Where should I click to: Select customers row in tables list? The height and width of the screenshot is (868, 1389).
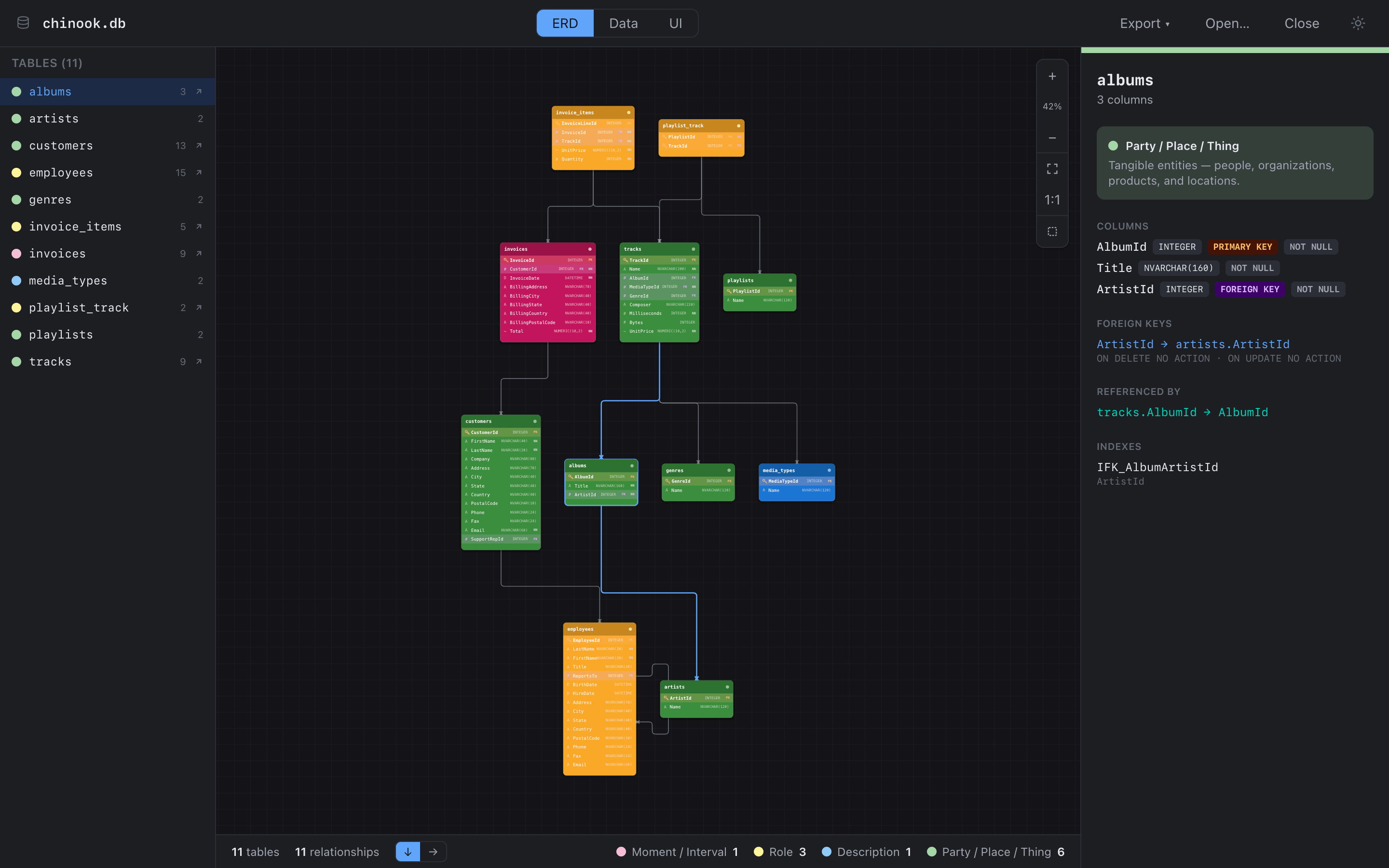108,145
